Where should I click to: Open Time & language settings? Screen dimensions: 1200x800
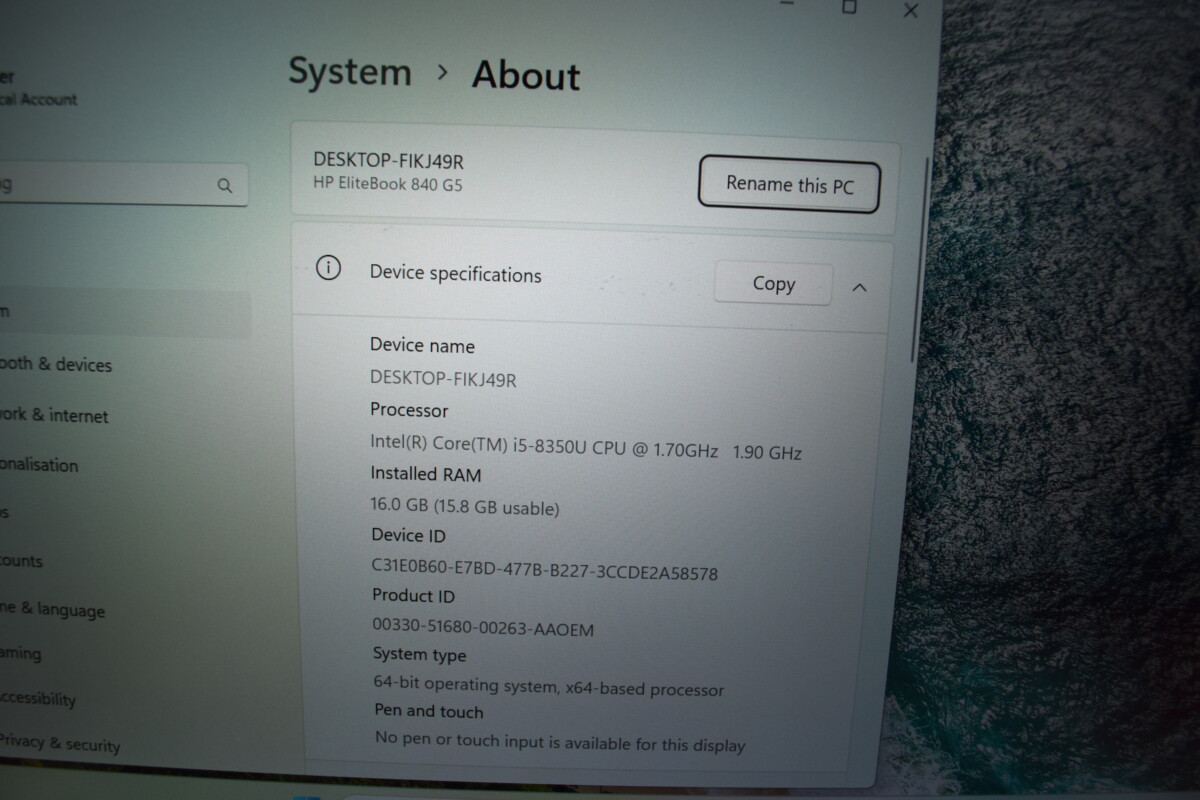coord(52,609)
